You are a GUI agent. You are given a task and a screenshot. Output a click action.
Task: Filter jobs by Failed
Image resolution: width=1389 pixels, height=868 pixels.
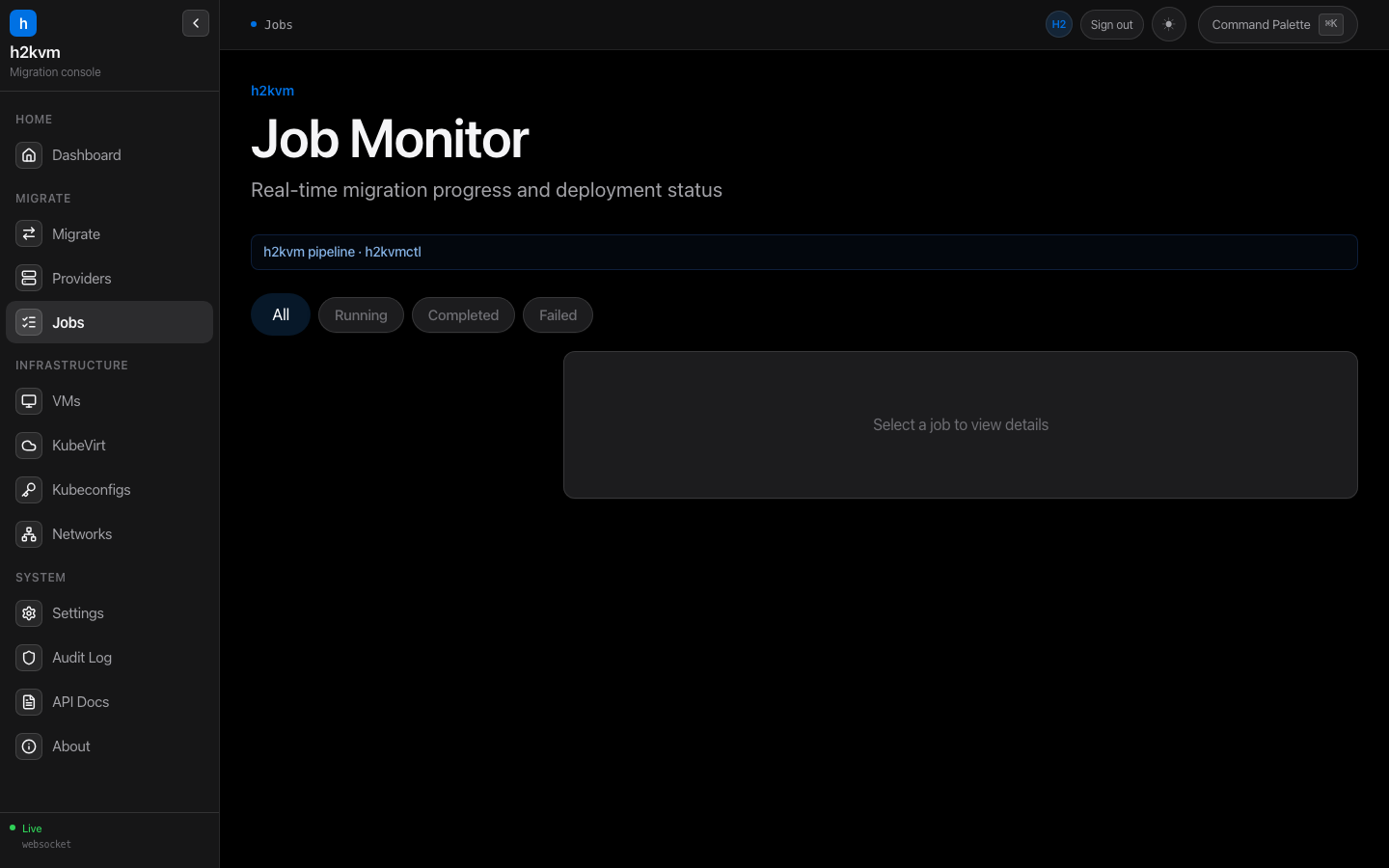[558, 315]
